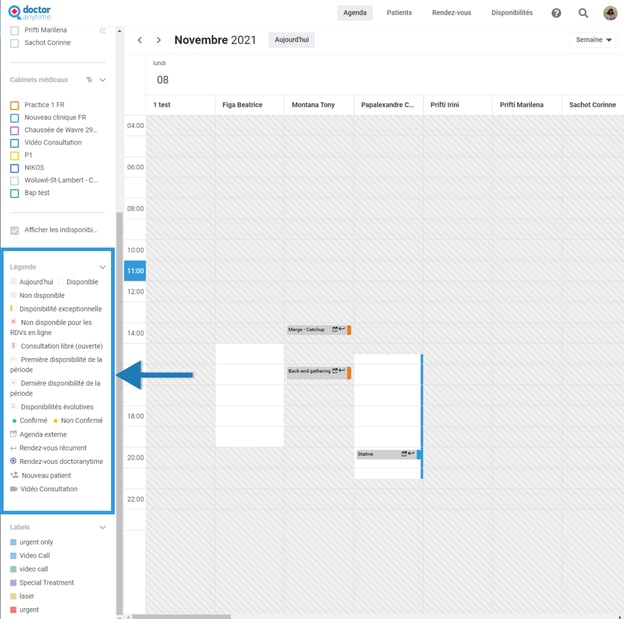Open the Disponibilités tab

(512, 13)
